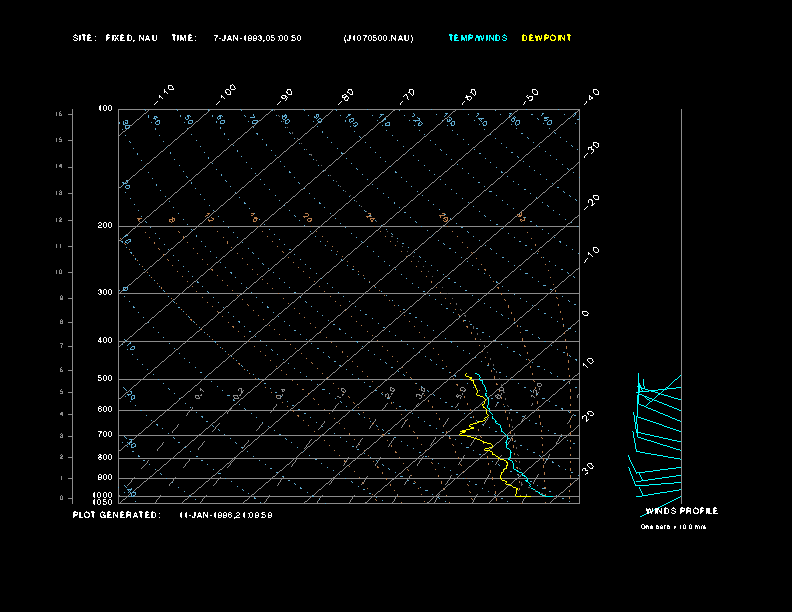Select the -110 temperature label at top left
This screenshot has width=792, height=612.
165,93
